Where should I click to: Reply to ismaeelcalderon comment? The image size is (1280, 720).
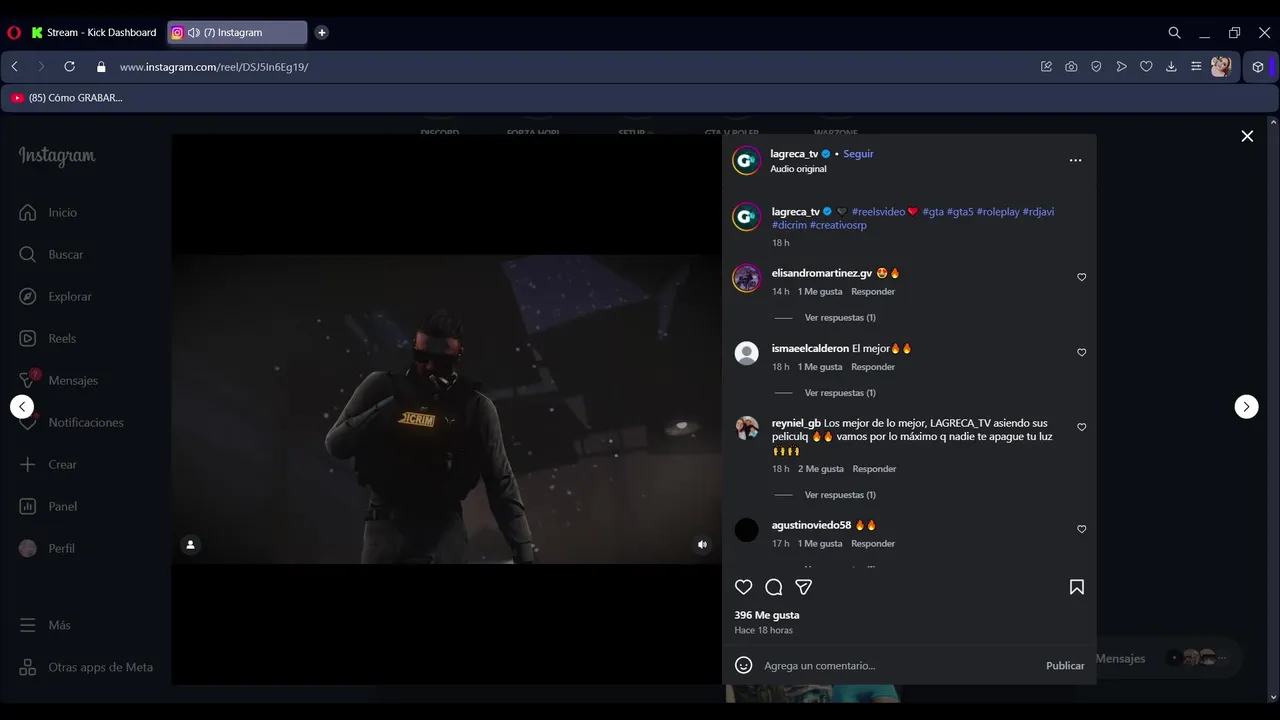tap(873, 367)
